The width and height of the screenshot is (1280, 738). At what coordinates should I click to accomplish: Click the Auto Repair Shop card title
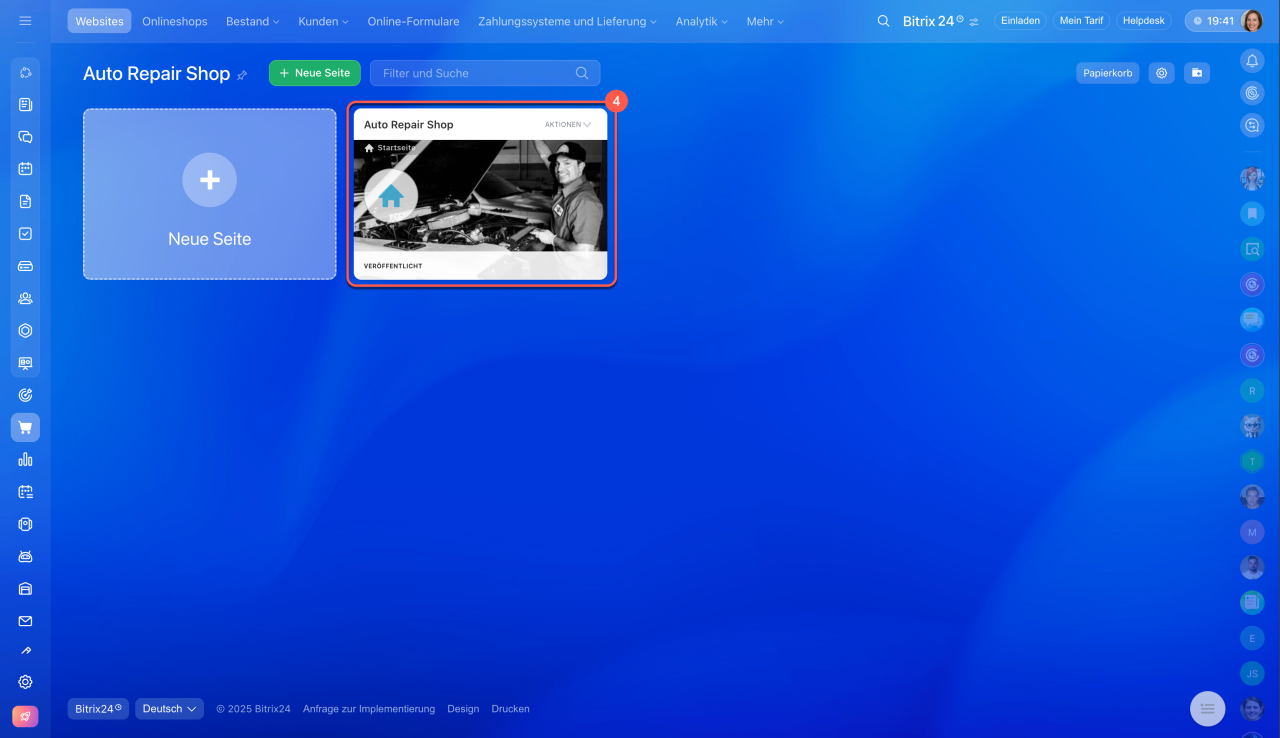(x=409, y=125)
